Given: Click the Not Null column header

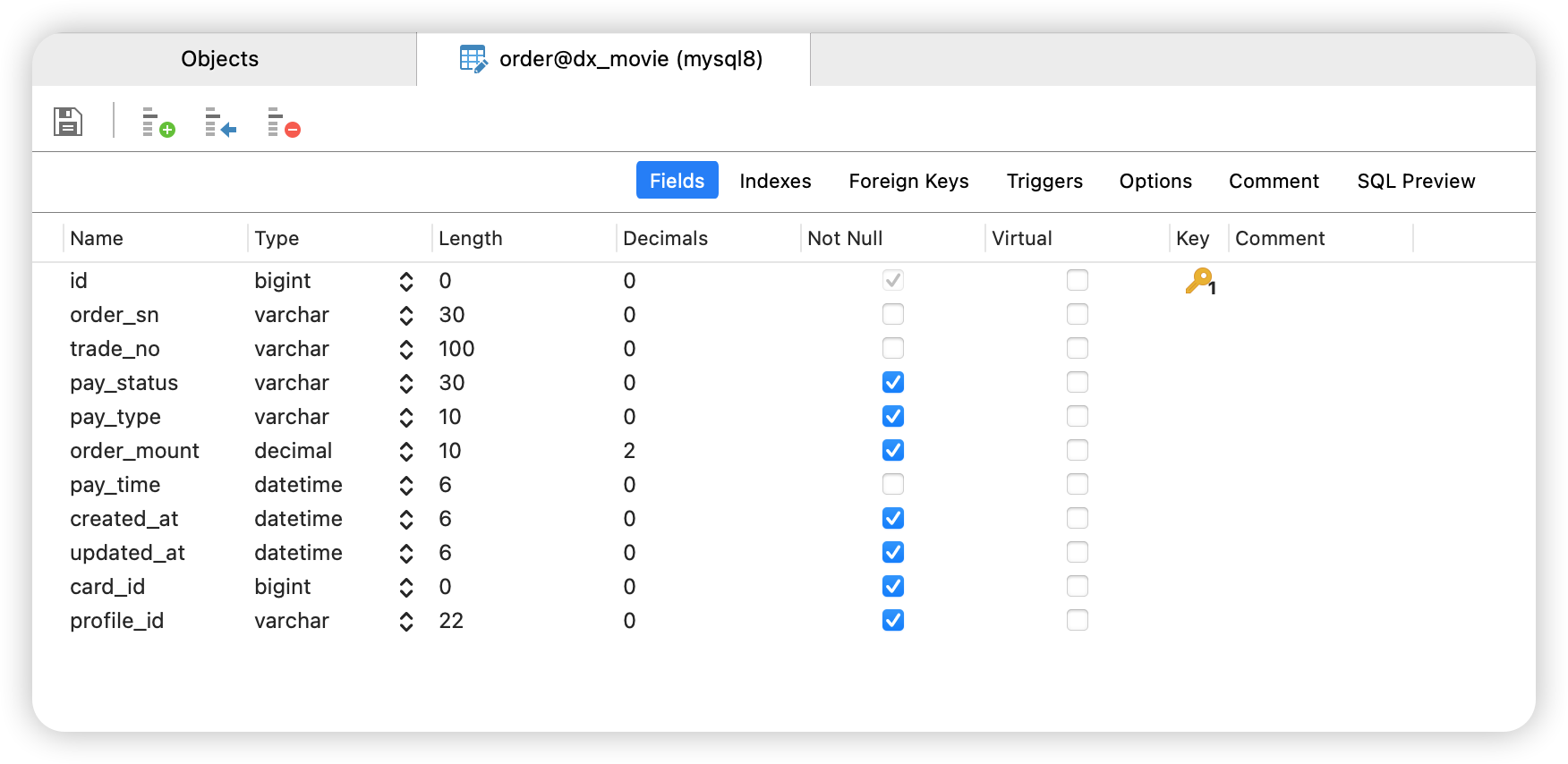Looking at the screenshot, I should [892, 238].
